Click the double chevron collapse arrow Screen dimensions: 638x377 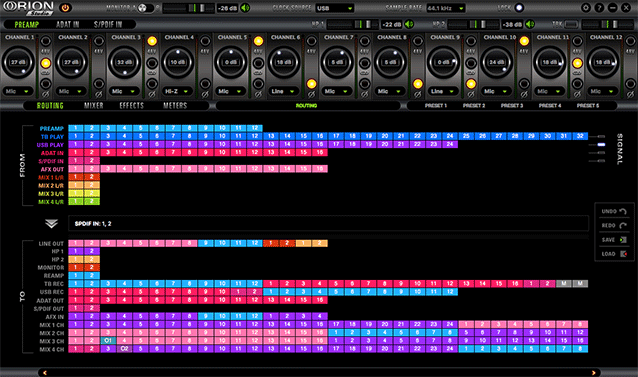pos(52,224)
